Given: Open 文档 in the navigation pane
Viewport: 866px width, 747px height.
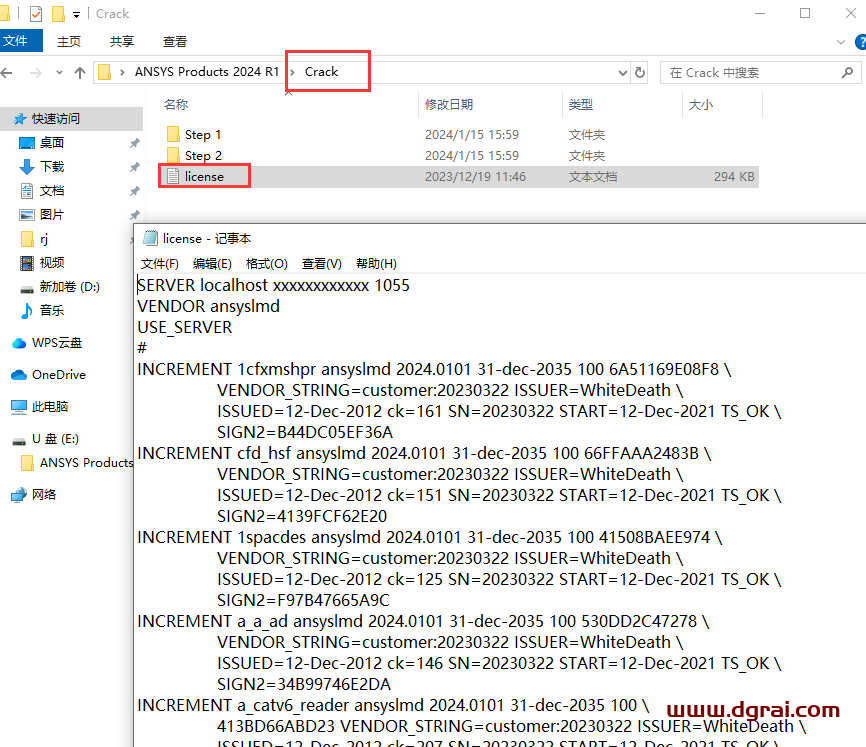Looking at the screenshot, I should pos(52,191).
